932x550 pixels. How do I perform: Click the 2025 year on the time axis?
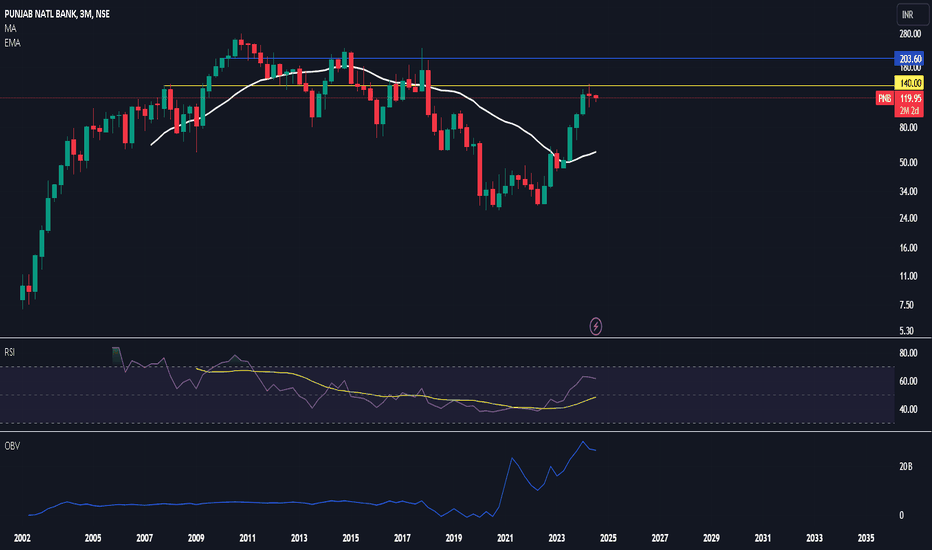click(608, 538)
